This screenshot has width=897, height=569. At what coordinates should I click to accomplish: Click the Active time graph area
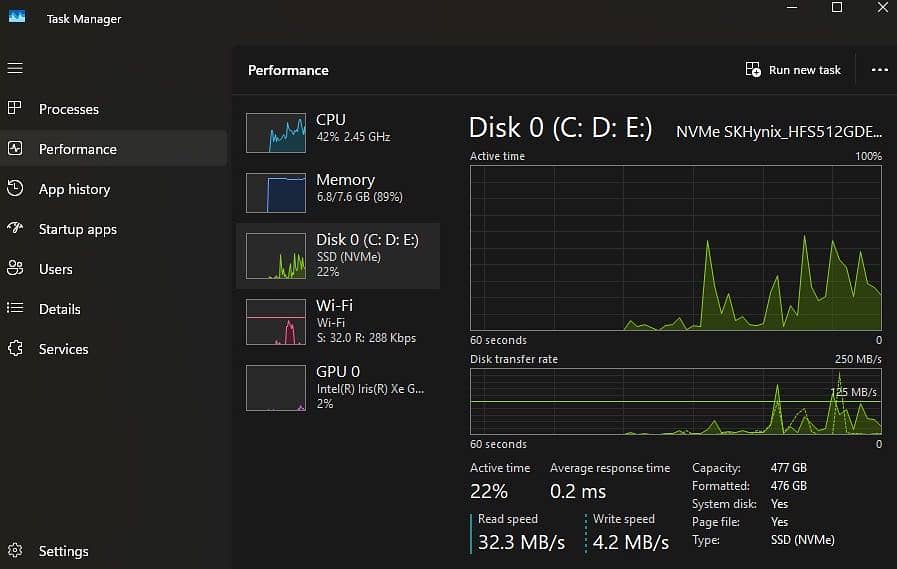coord(676,248)
